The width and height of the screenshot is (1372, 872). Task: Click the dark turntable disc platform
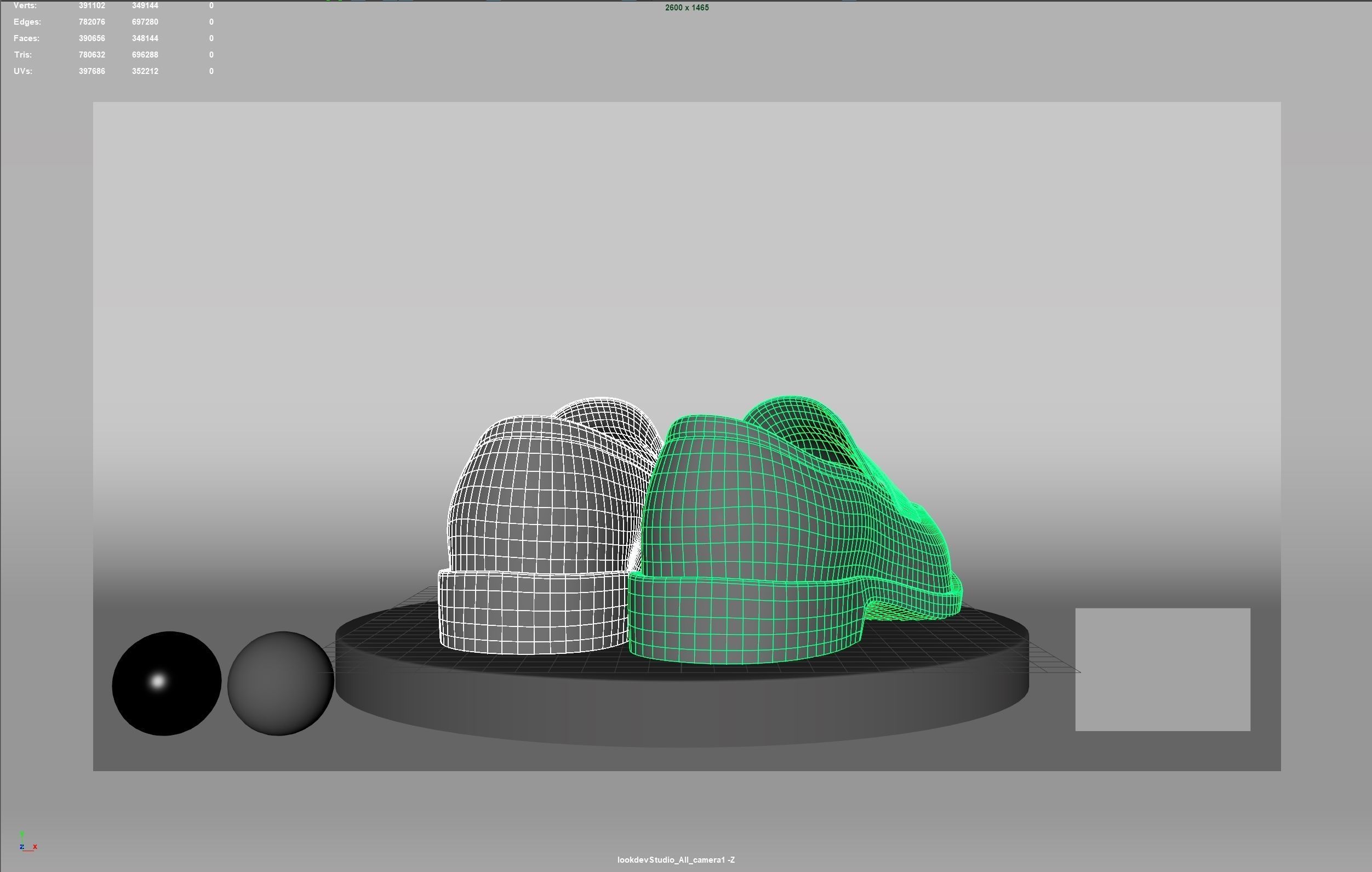click(x=682, y=706)
